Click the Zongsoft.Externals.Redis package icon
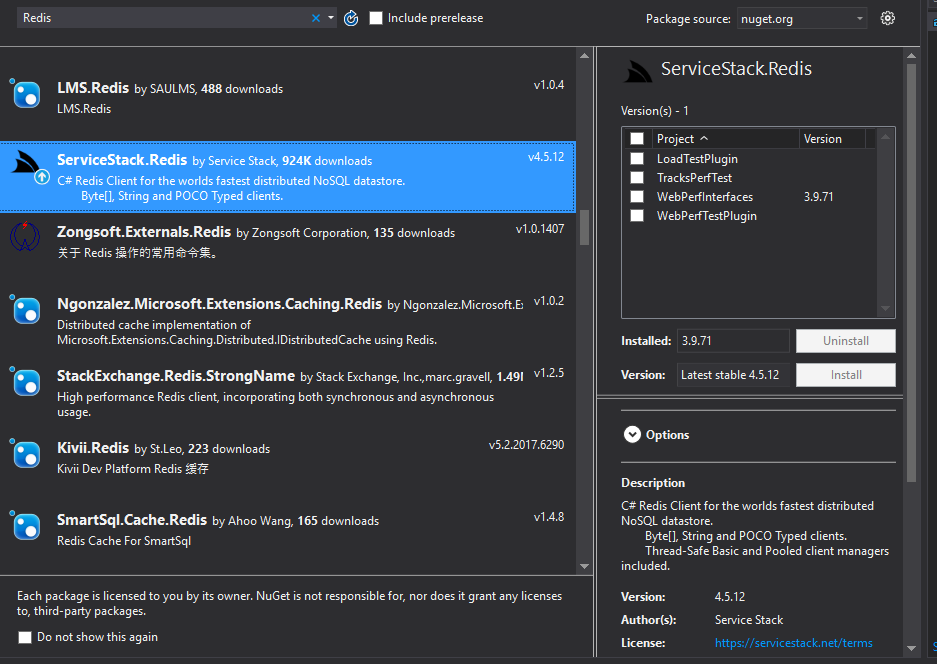937x664 pixels. point(25,236)
